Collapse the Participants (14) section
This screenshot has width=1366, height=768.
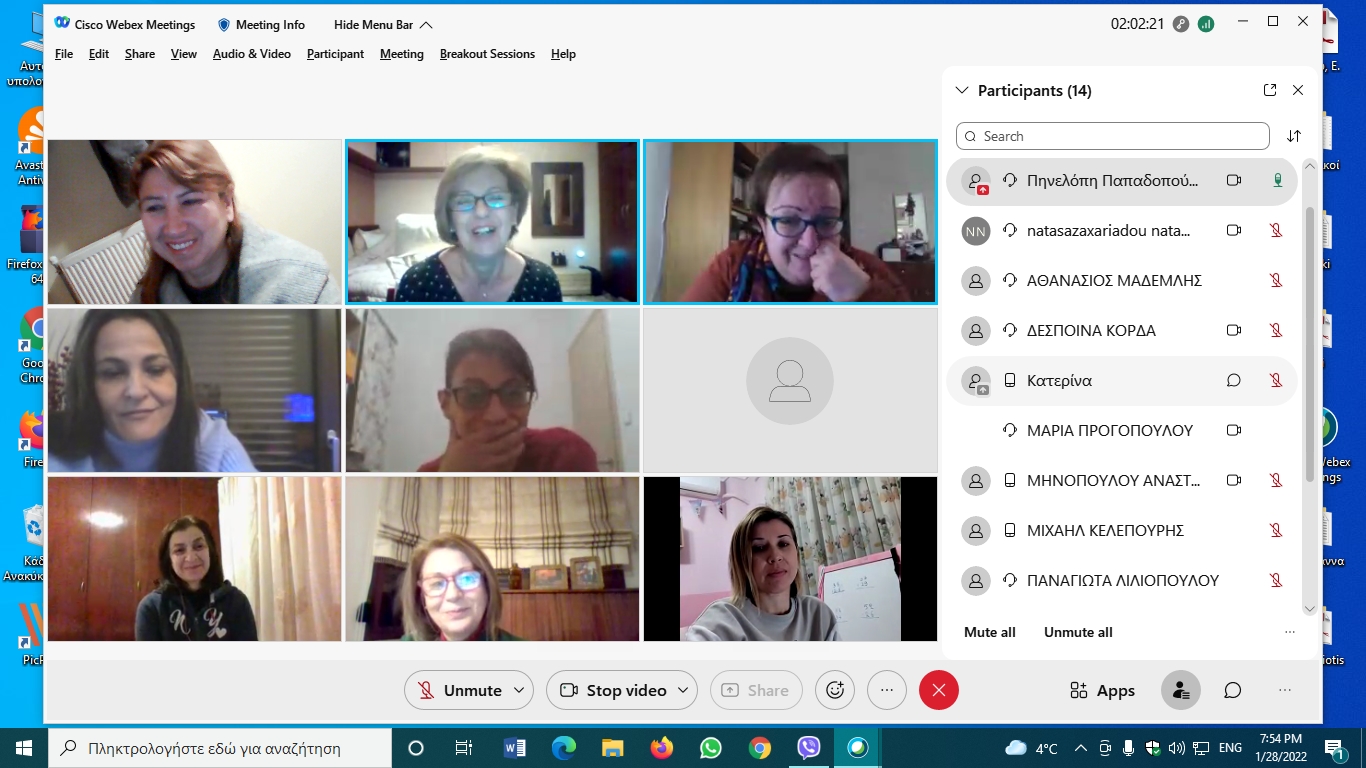click(x=962, y=90)
